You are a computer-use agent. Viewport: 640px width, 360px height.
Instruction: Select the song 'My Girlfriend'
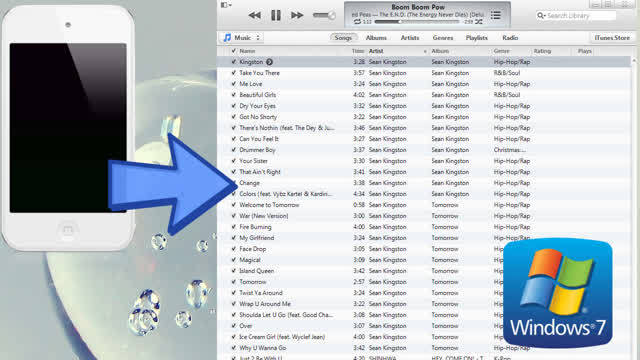click(x=256, y=238)
